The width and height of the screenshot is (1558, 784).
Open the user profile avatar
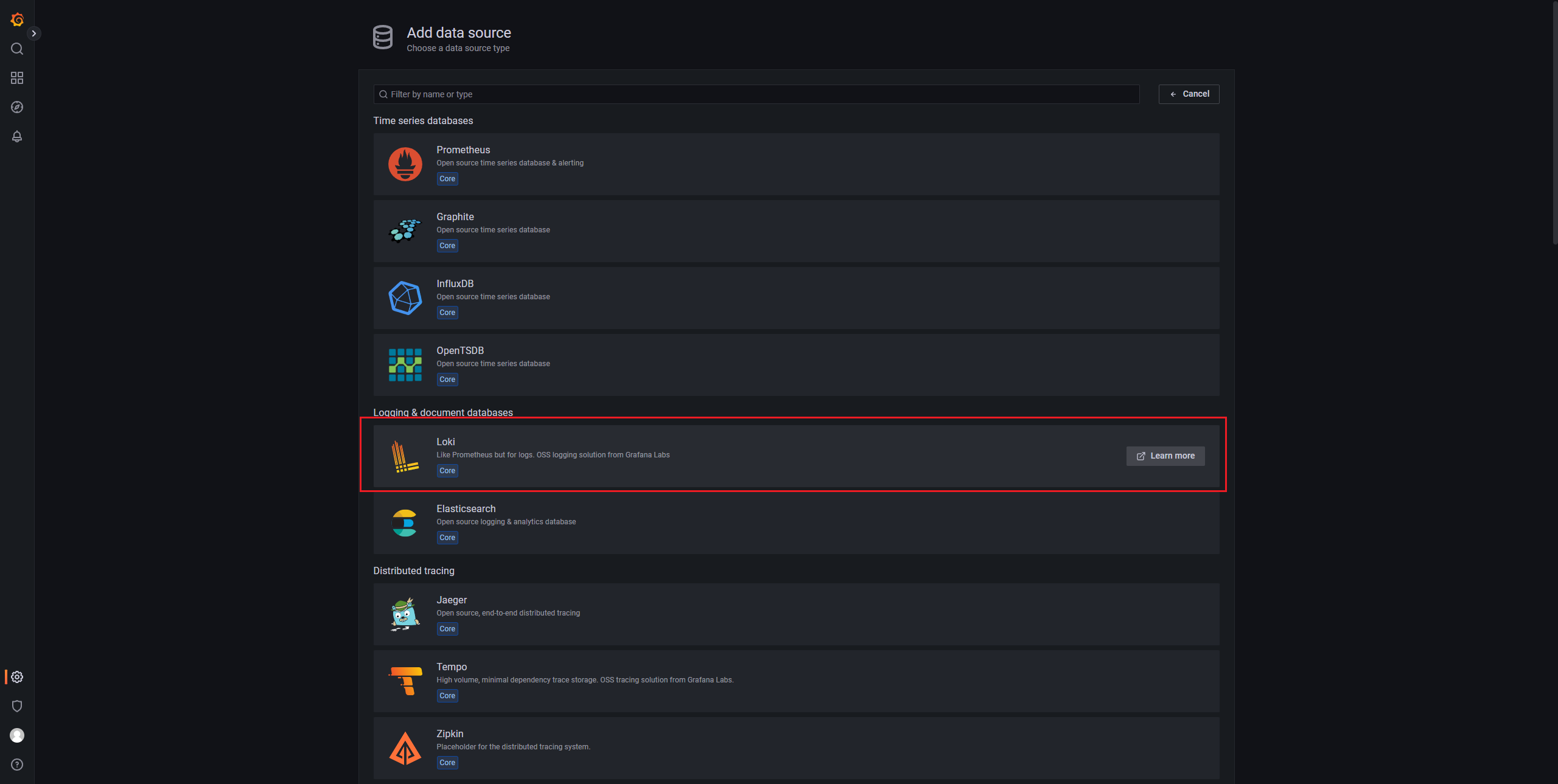(x=17, y=735)
